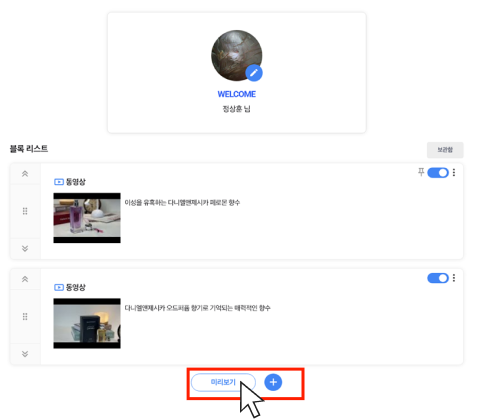
Task: Move second video block up with double-chevron
Action: coord(25,279)
